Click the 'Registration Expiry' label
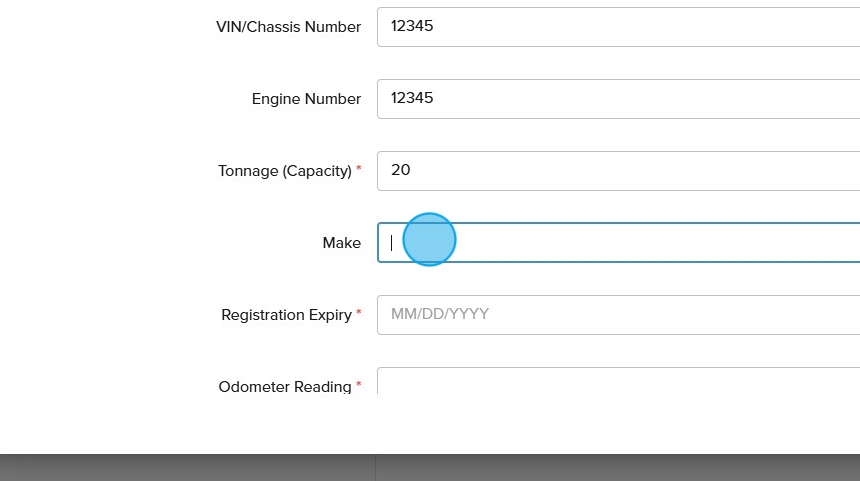 286,315
